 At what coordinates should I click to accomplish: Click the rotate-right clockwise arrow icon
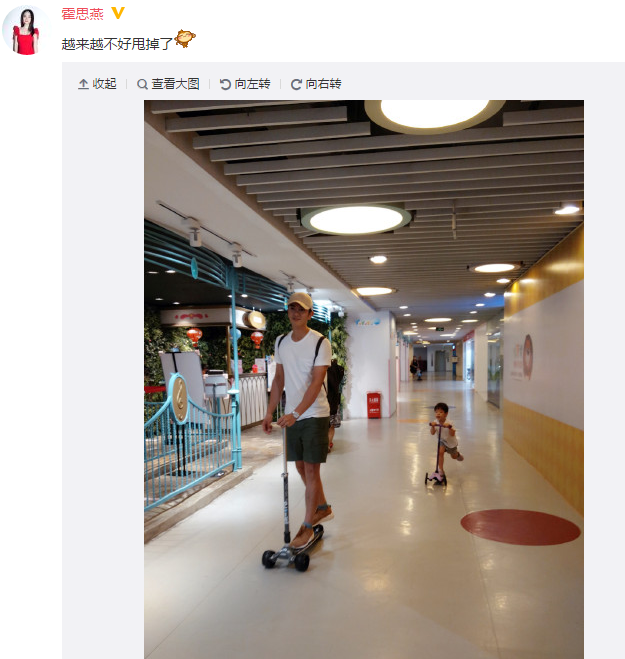pos(296,84)
